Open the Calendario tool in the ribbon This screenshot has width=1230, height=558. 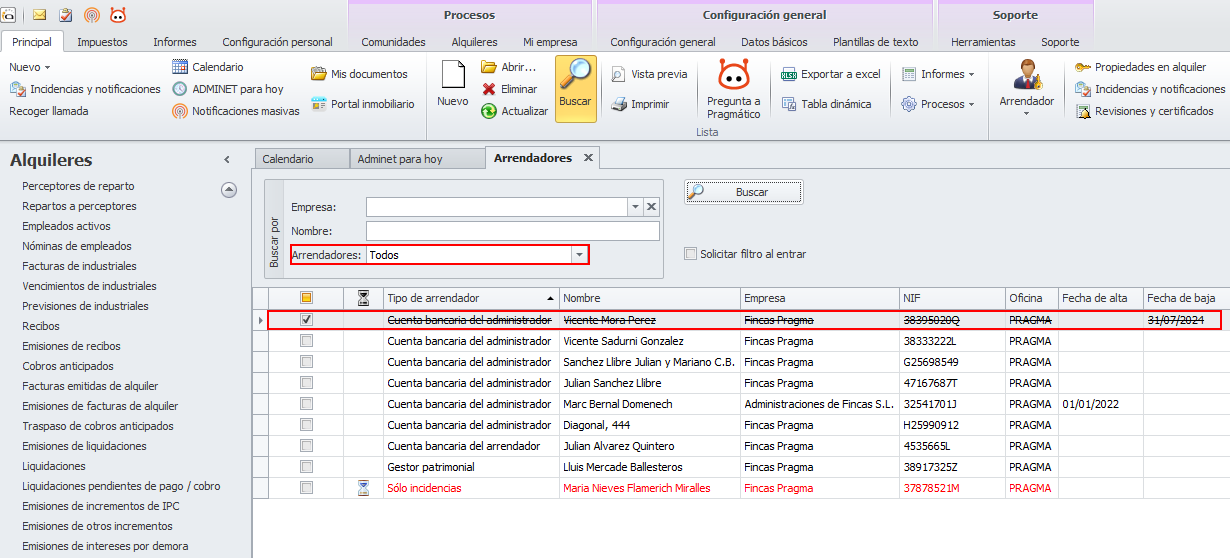pyautogui.click(x=207, y=67)
